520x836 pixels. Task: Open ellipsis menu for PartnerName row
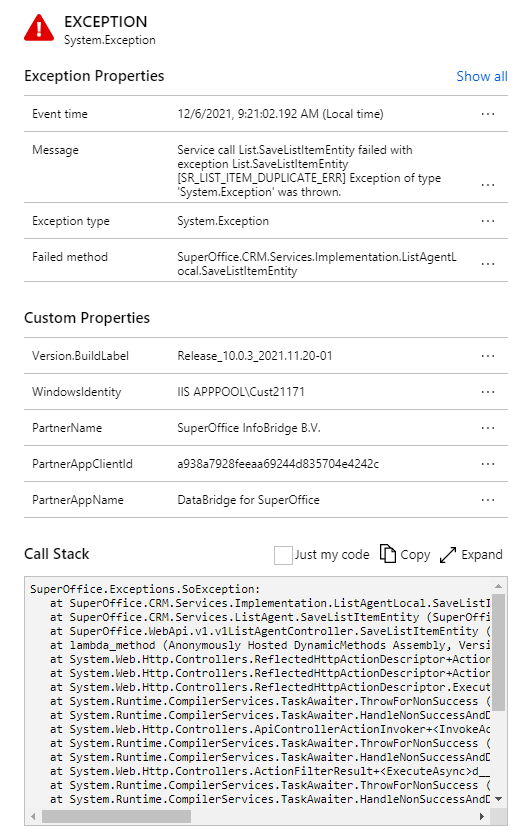tap(487, 428)
